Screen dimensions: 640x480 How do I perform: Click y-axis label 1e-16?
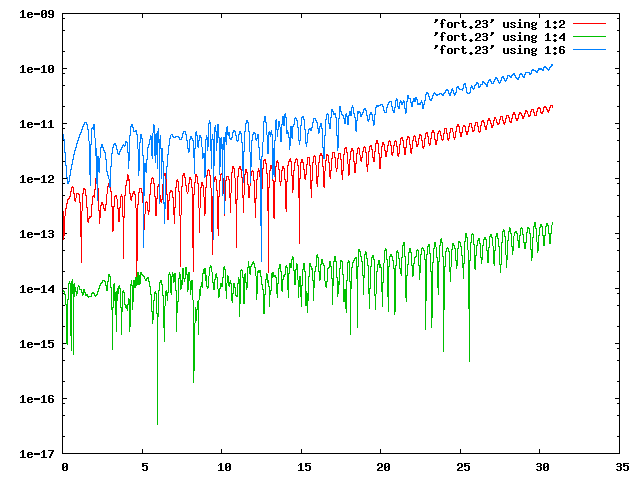point(37,399)
